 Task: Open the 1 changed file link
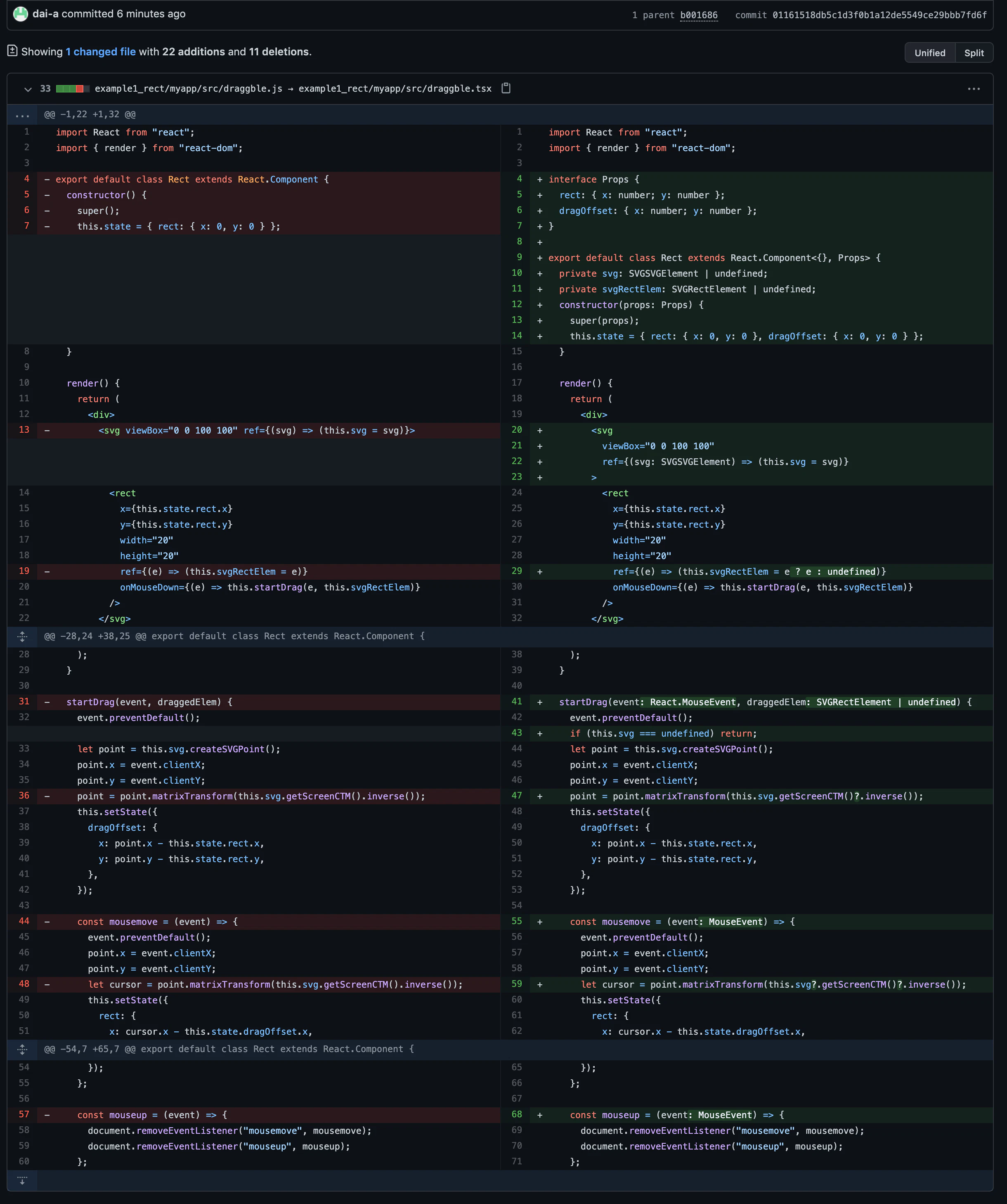coord(100,52)
